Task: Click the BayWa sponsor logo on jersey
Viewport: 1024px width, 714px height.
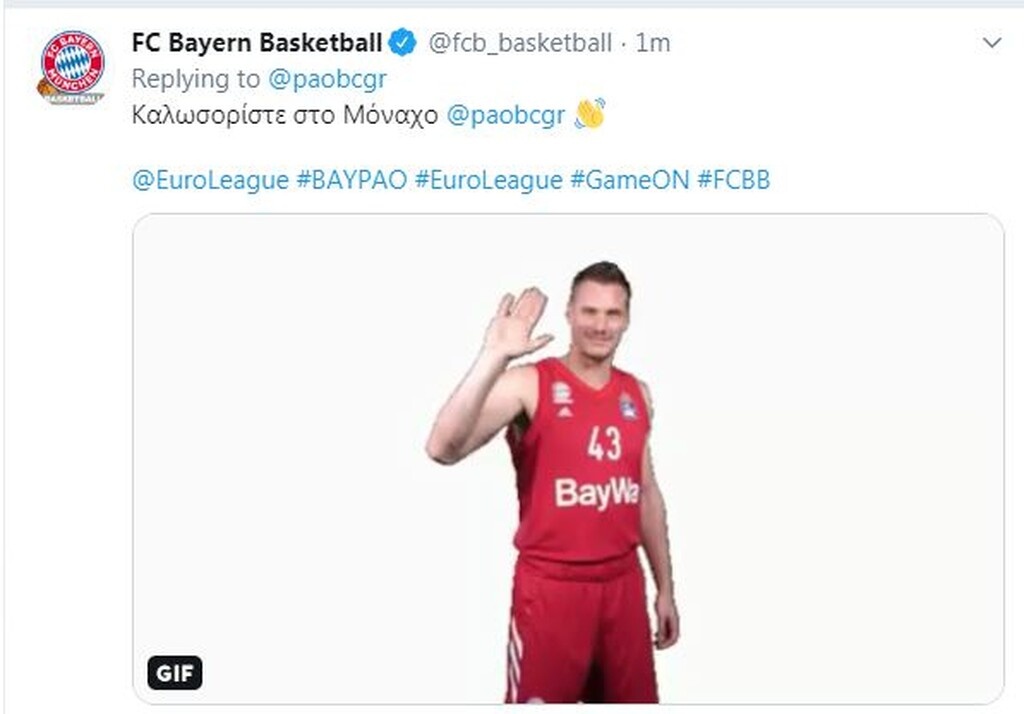Action: point(596,494)
